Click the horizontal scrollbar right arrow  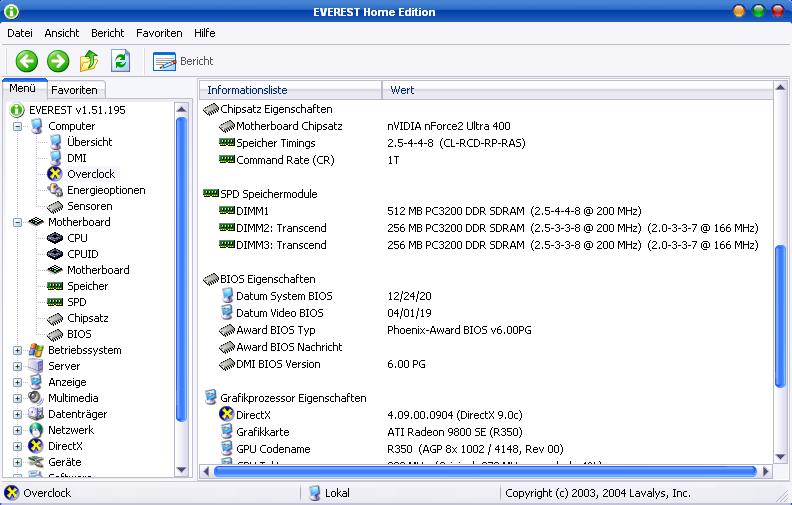point(766,472)
